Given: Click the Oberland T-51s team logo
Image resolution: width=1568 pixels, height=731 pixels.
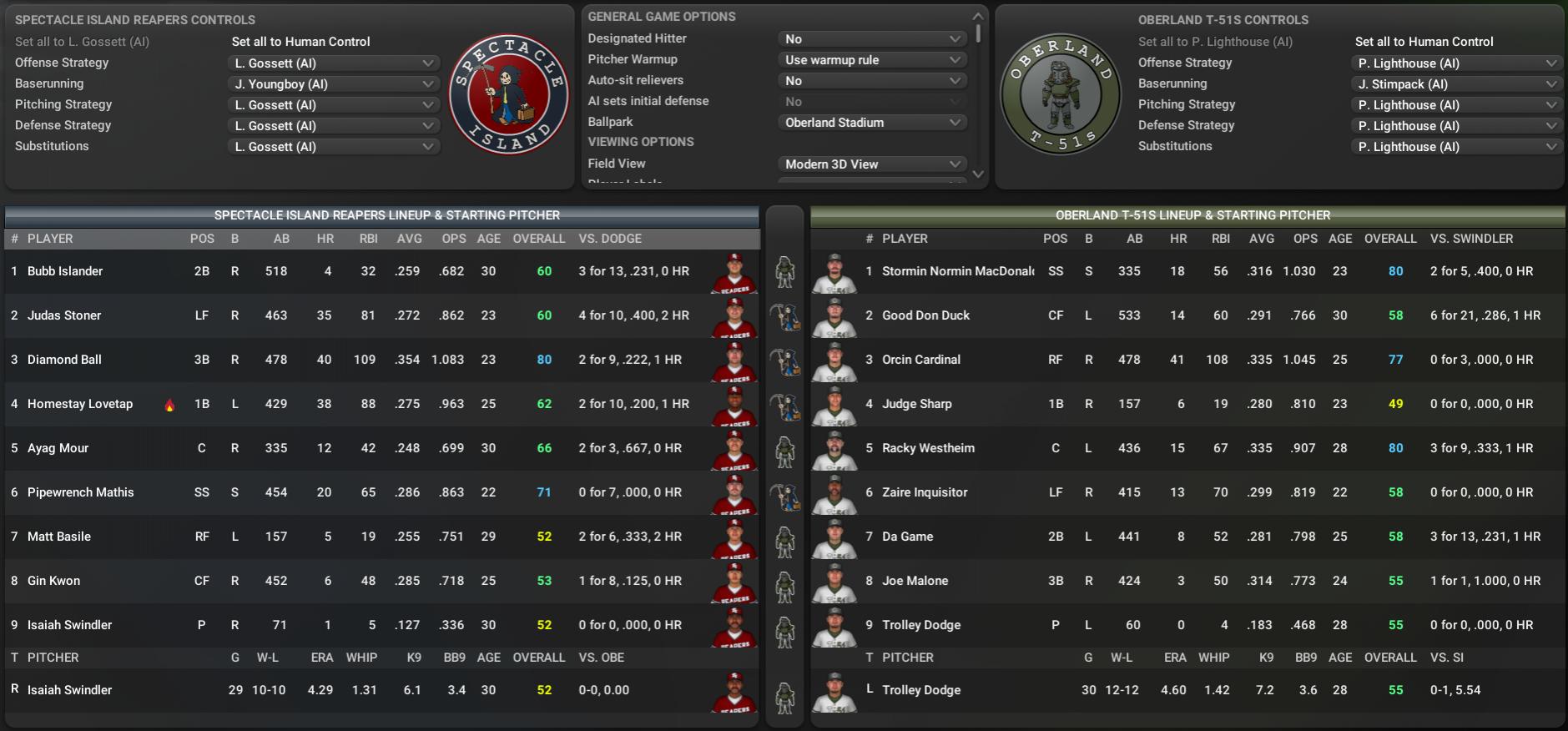Looking at the screenshot, I should (x=1060, y=94).
